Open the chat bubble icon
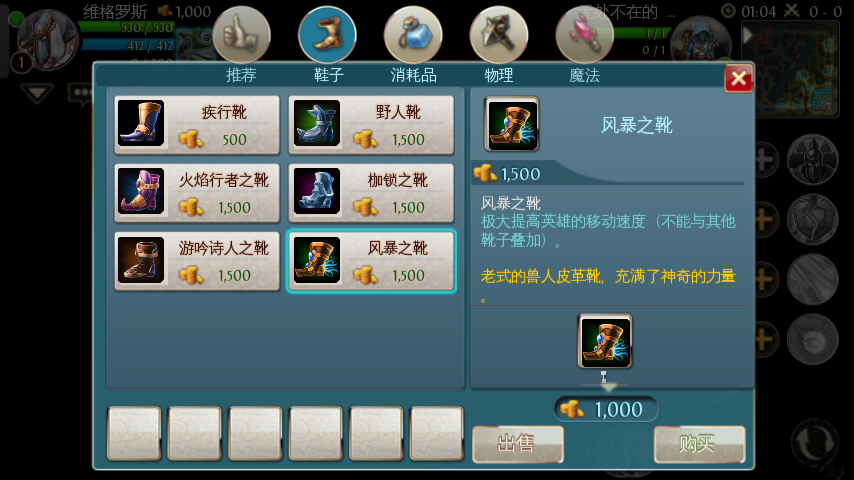The height and width of the screenshot is (480, 854). click(x=80, y=94)
